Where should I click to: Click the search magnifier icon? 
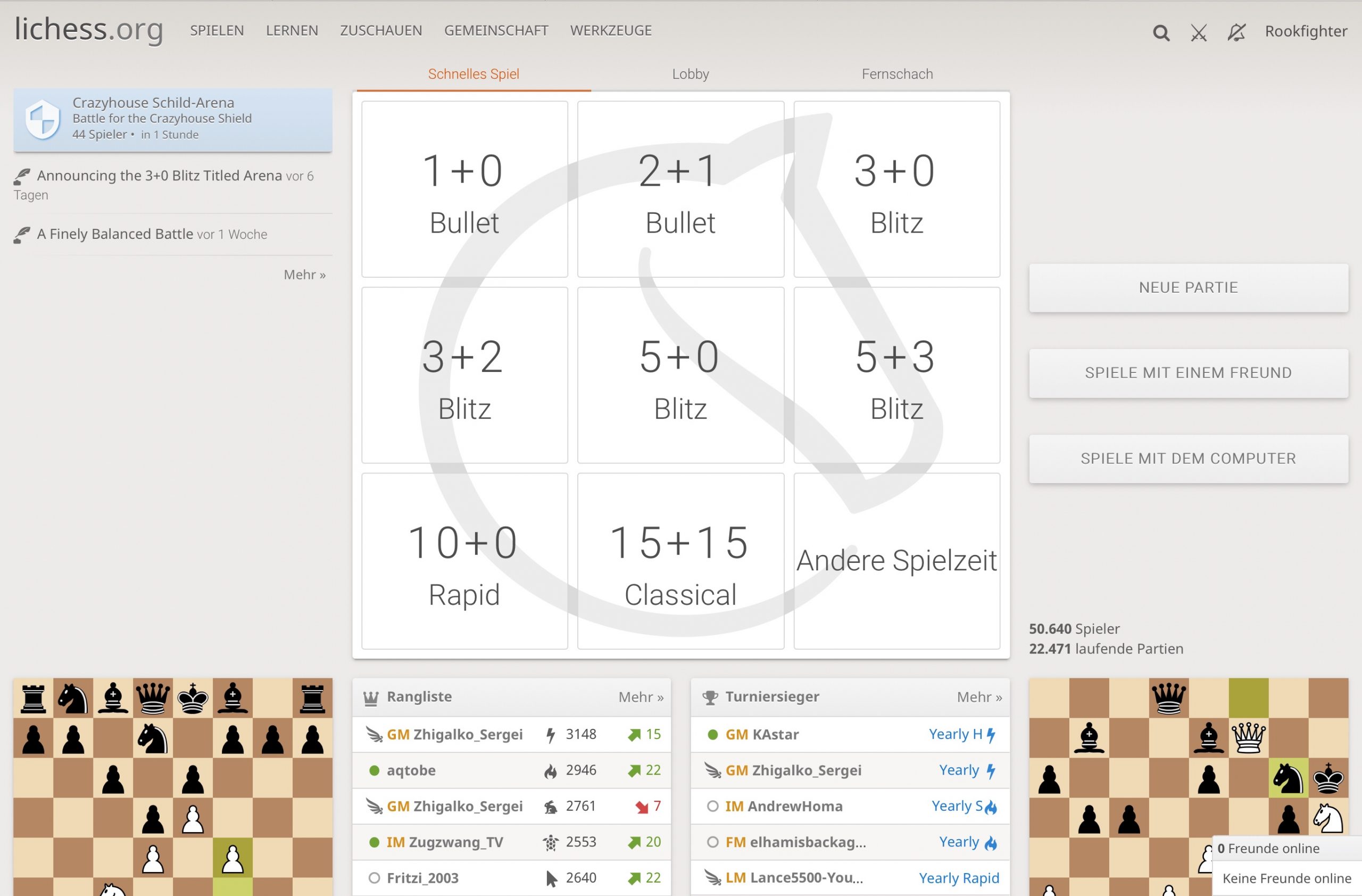click(1160, 32)
